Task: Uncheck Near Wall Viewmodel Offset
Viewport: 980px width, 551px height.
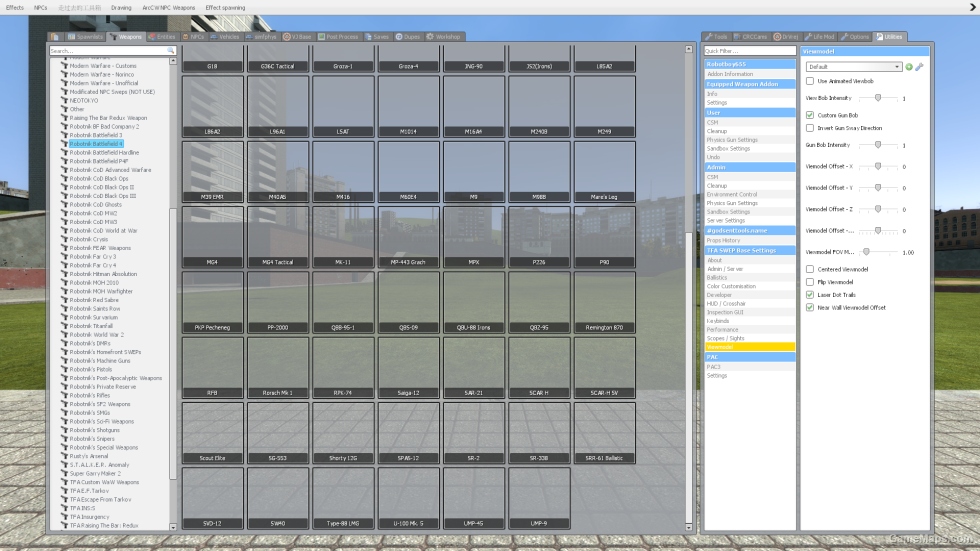Action: pyautogui.click(x=810, y=307)
